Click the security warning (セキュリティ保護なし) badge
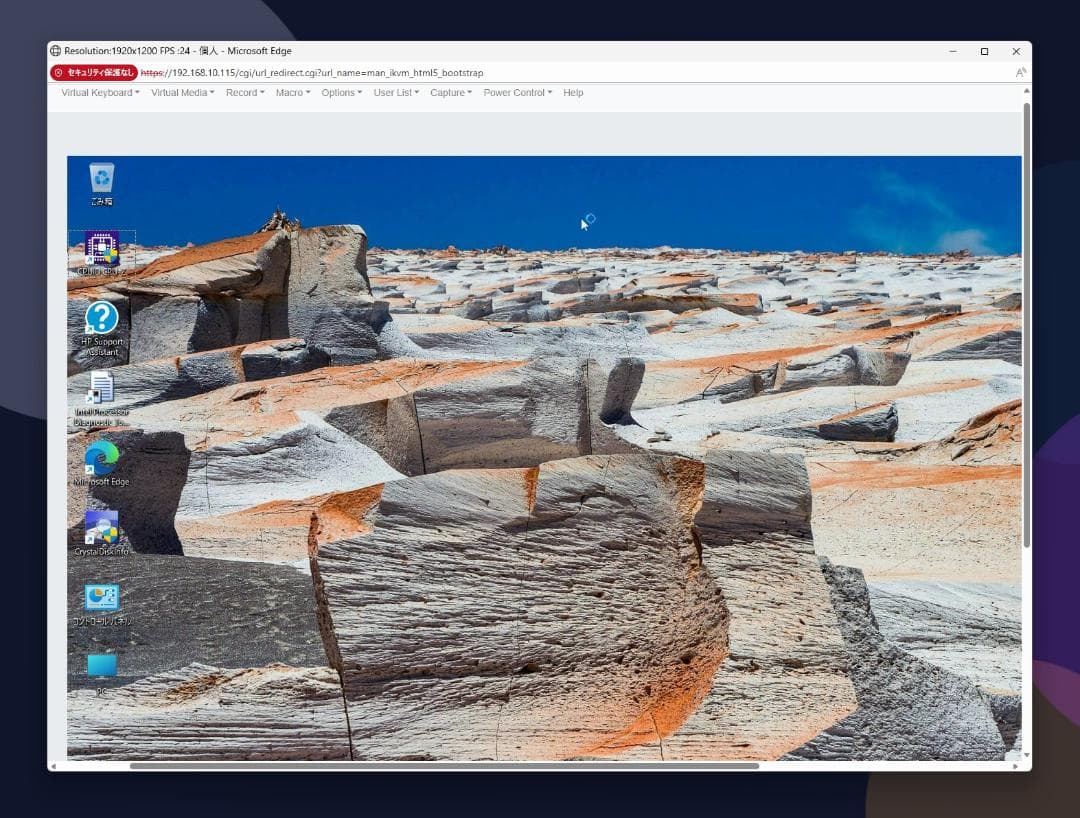 (x=94, y=73)
